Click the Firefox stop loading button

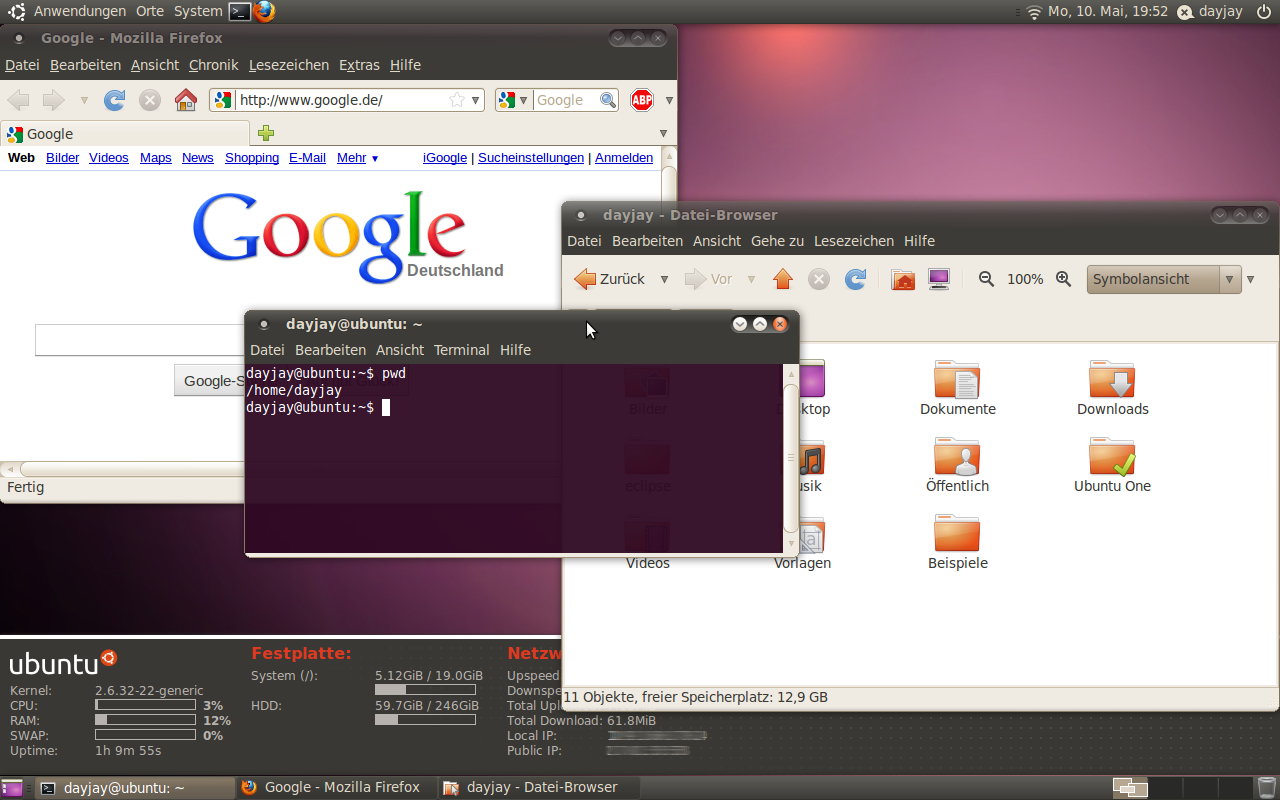(x=150, y=100)
